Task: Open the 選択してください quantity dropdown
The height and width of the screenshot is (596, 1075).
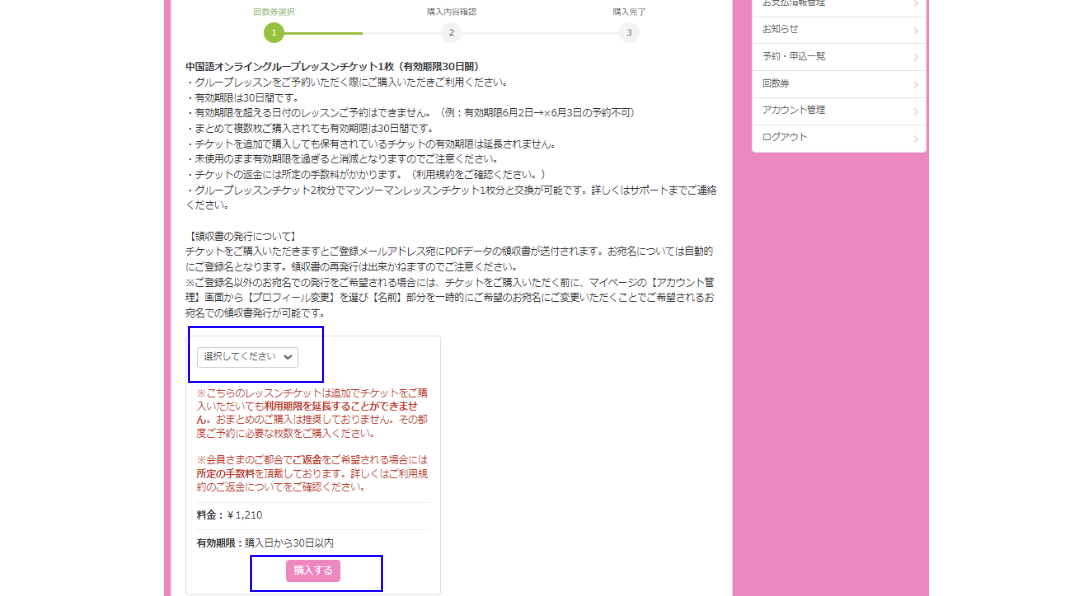Action: (x=247, y=357)
